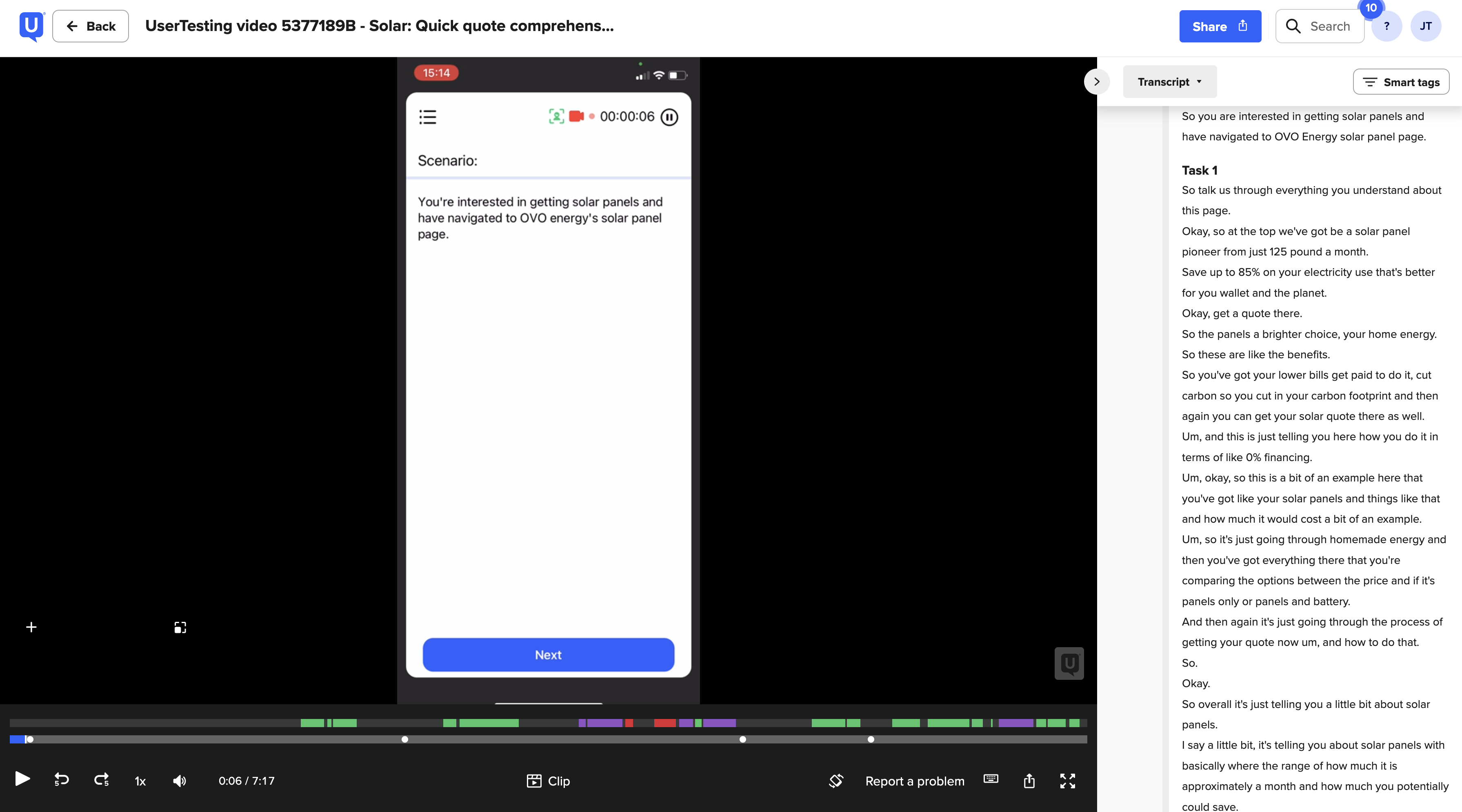The height and width of the screenshot is (812, 1462).
Task: Click the plus add-note icon on video
Action: tap(32, 627)
